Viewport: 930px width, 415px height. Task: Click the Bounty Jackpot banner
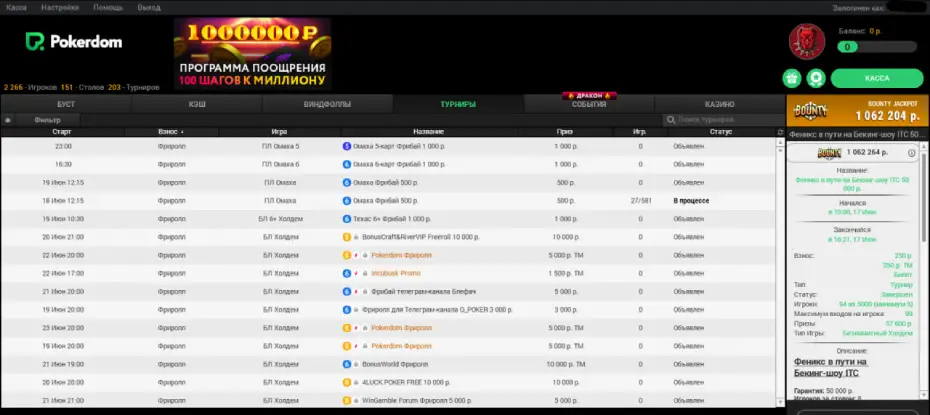pos(857,111)
